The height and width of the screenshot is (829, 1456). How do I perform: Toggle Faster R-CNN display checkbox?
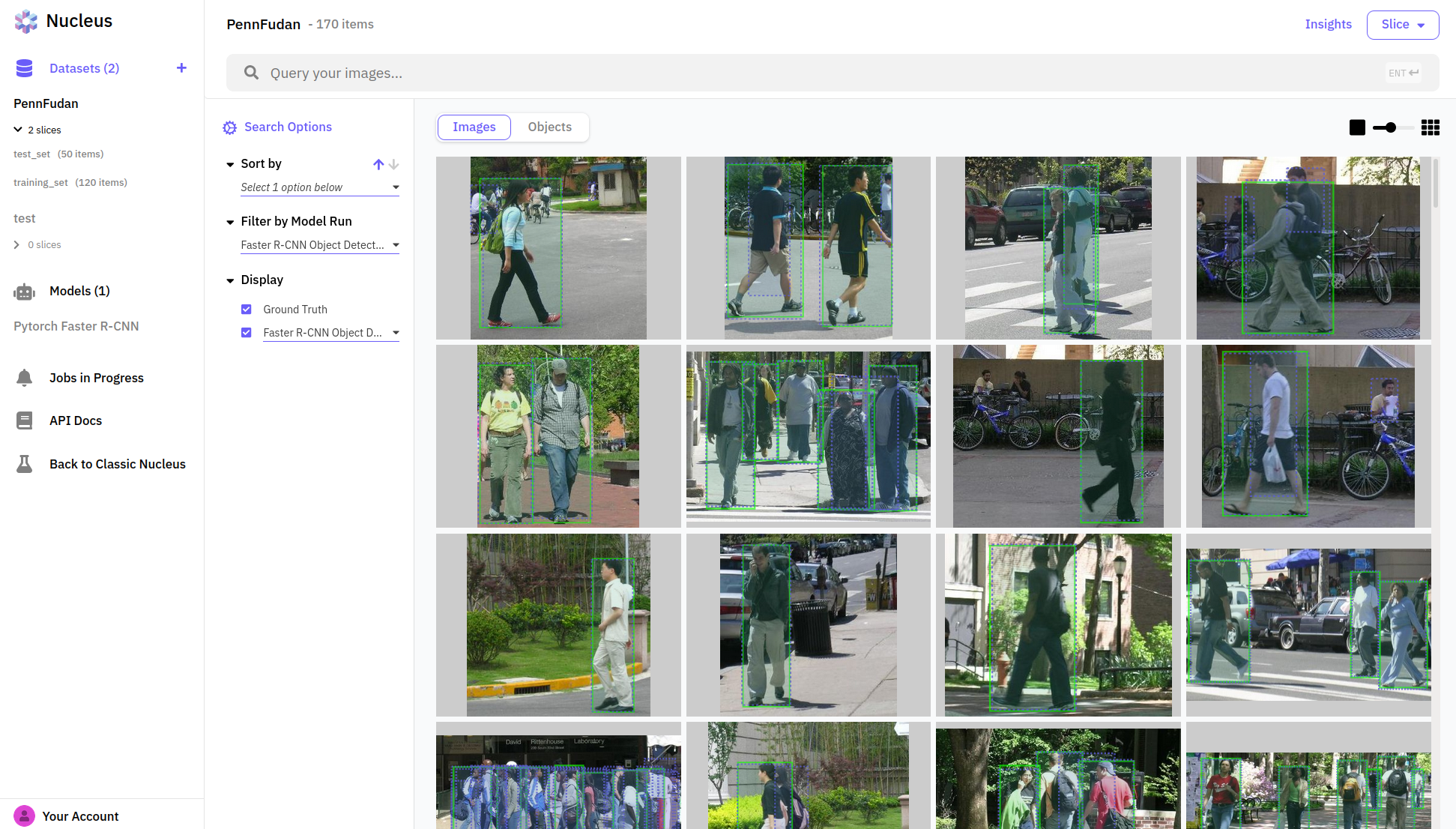coord(246,333)
